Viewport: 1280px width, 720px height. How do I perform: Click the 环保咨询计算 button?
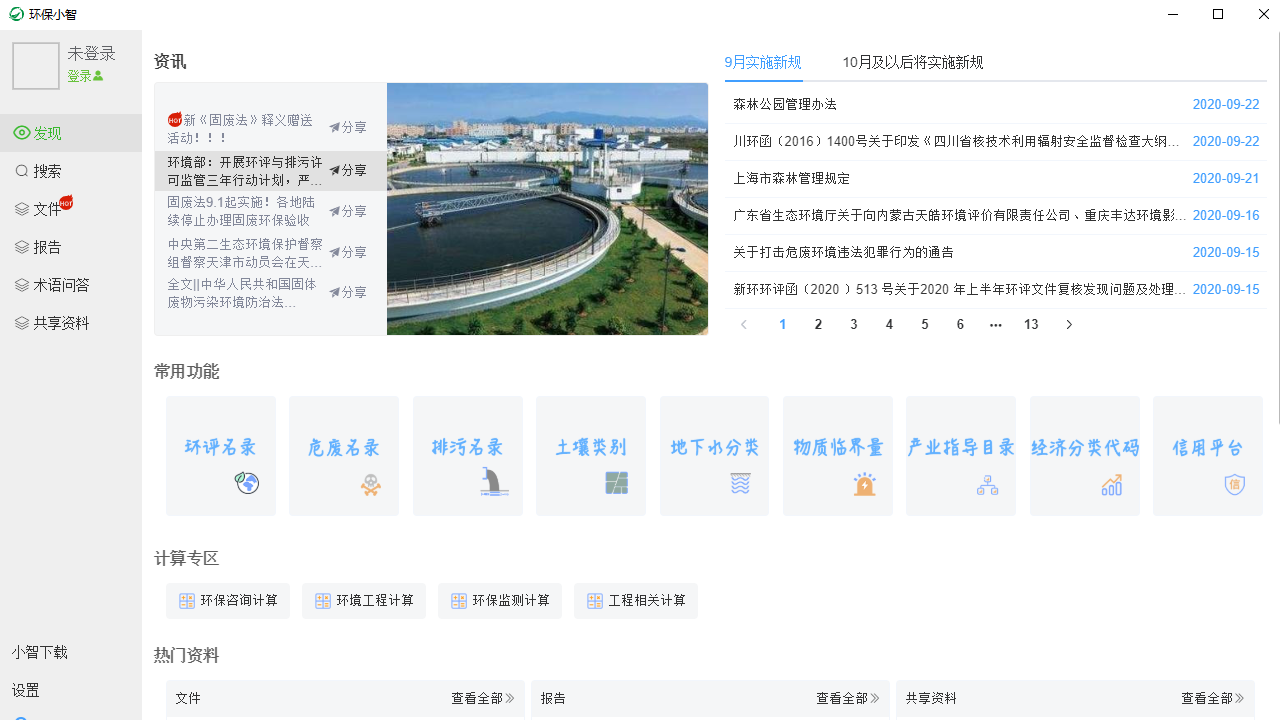[x=228, y=600]
